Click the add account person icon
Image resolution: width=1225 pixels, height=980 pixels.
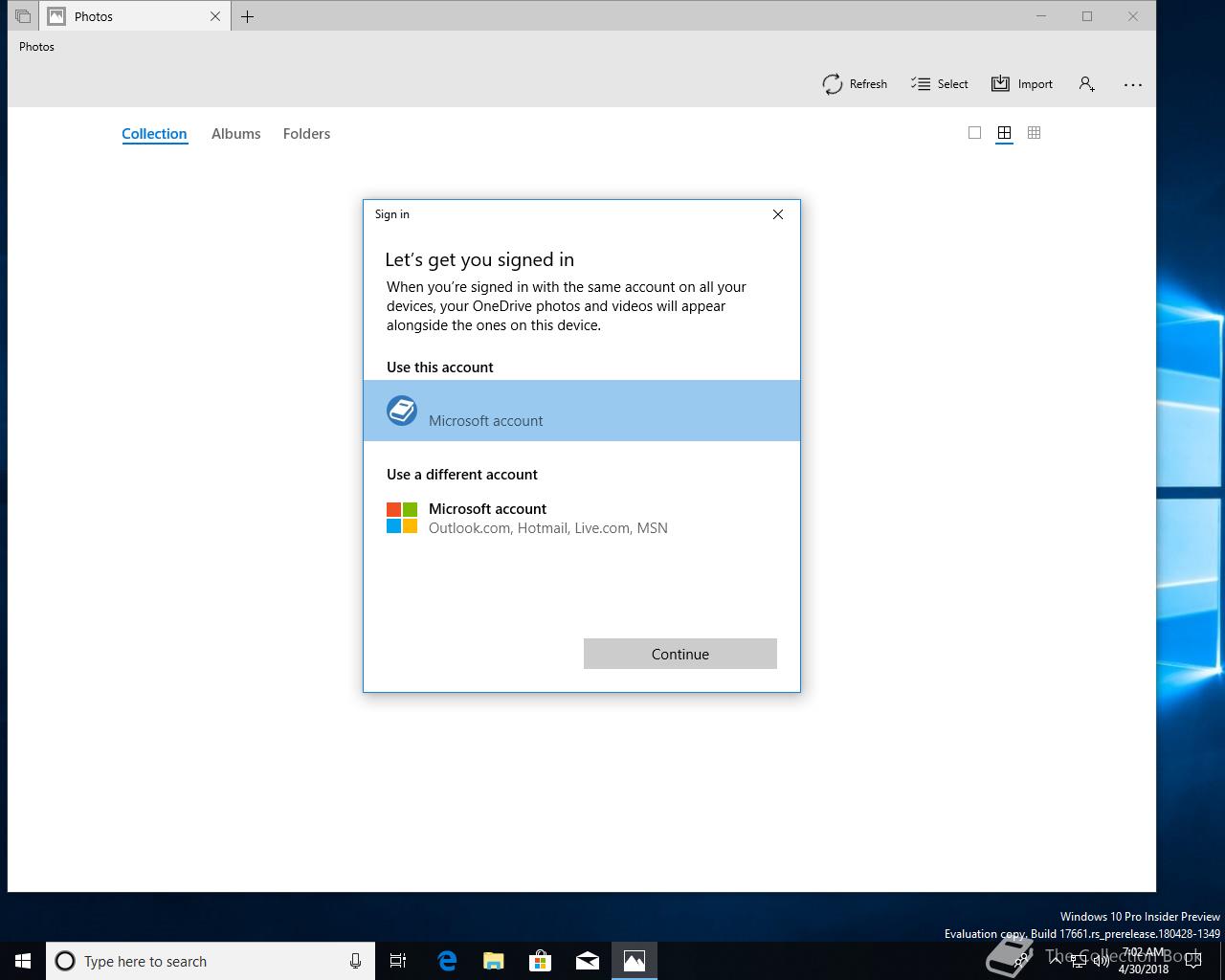(1086, 84)
